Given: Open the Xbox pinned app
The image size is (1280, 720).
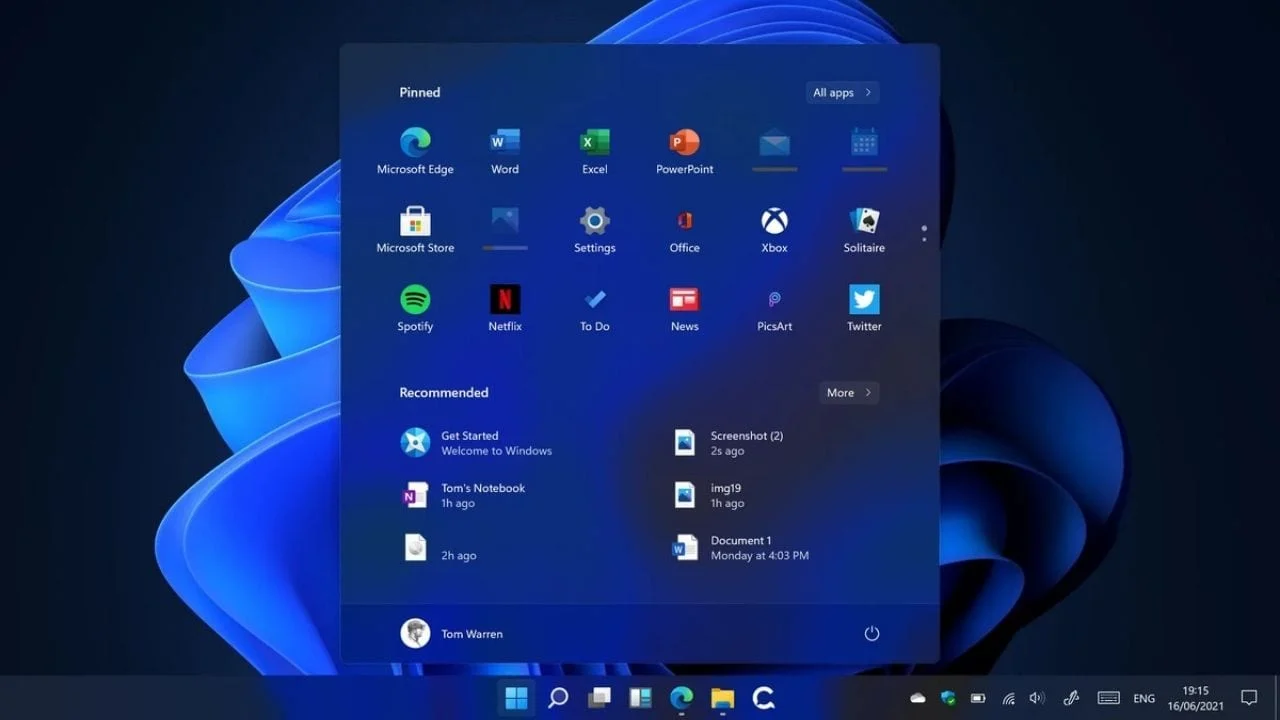Looking at the screenshot, I should coord(775,230).
